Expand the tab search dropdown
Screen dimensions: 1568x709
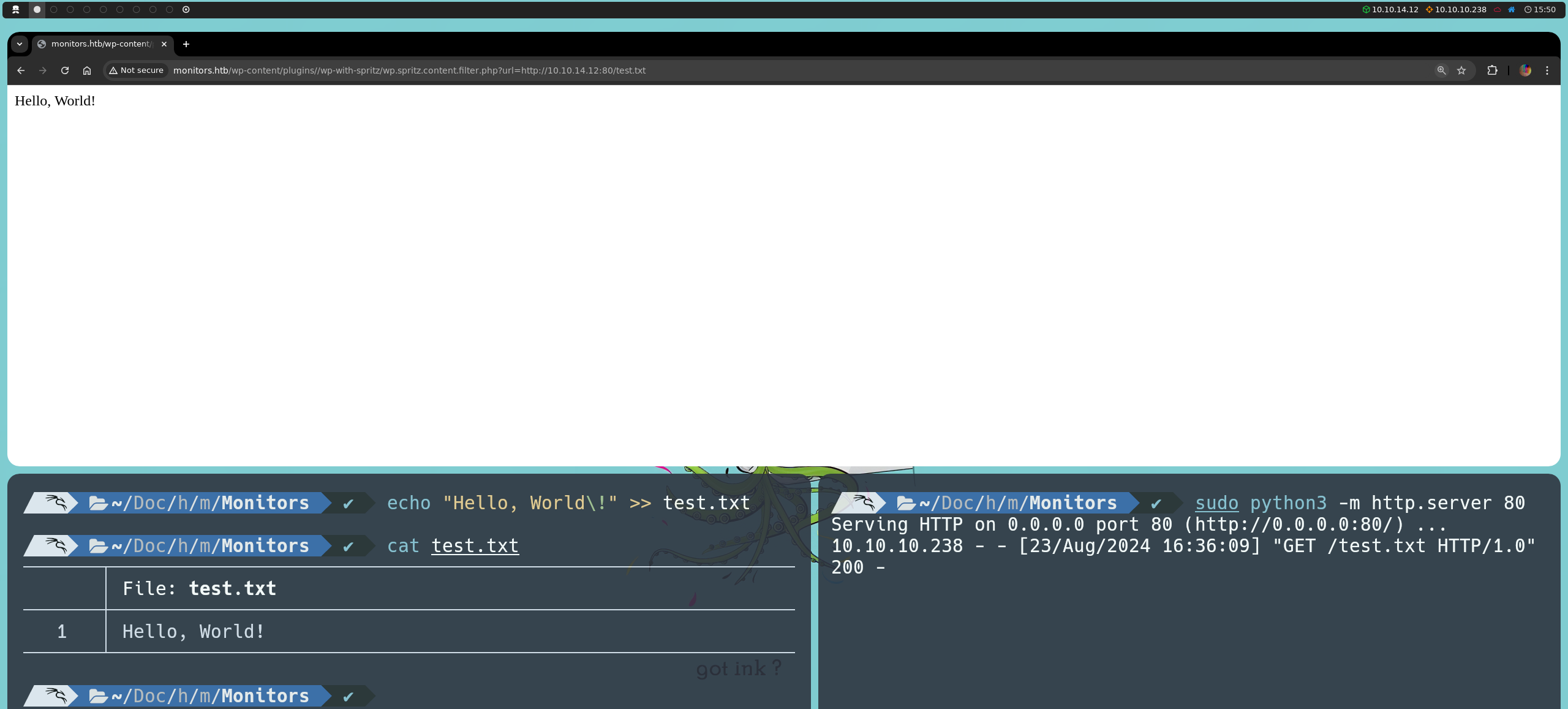pos(20,44)
